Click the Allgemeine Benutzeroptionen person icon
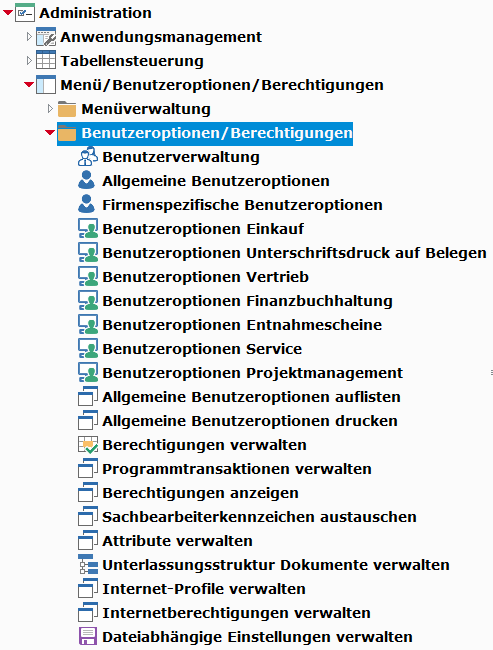Viewport: 493px width, 650px height. click(x=87, y=181)
